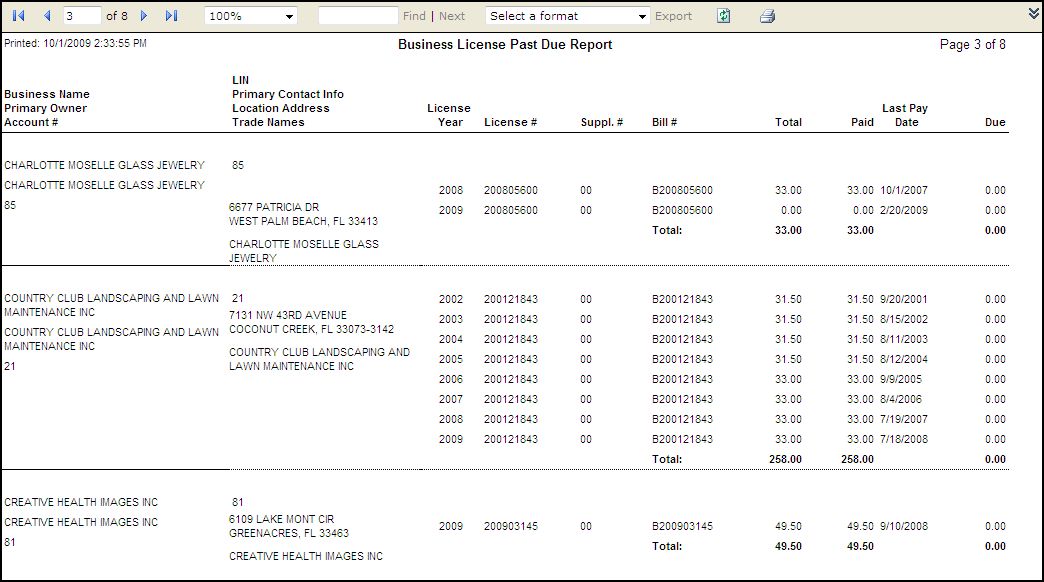Refresh the report
1044x582 pixels.
724,16
